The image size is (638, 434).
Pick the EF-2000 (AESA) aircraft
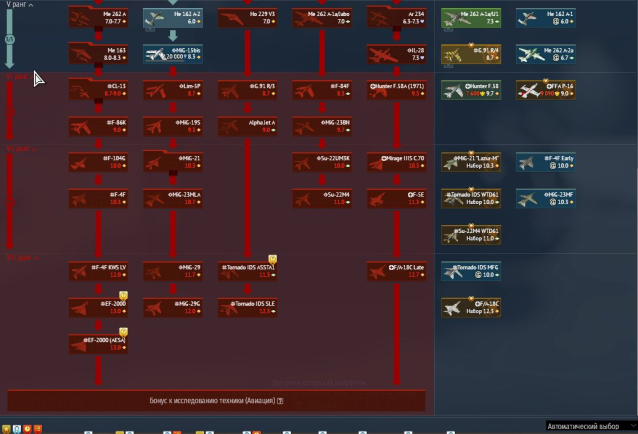click(x=98, y=344)
